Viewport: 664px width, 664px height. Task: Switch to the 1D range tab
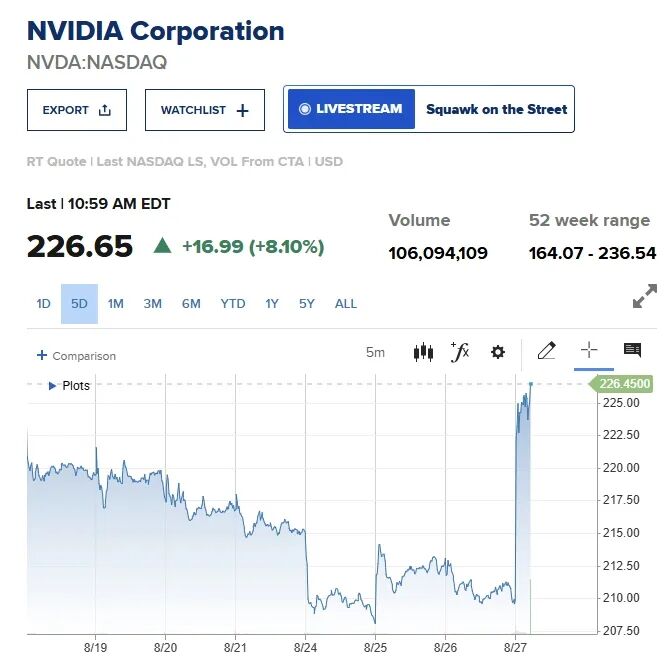pyautogui.click(x=43, y=304)
